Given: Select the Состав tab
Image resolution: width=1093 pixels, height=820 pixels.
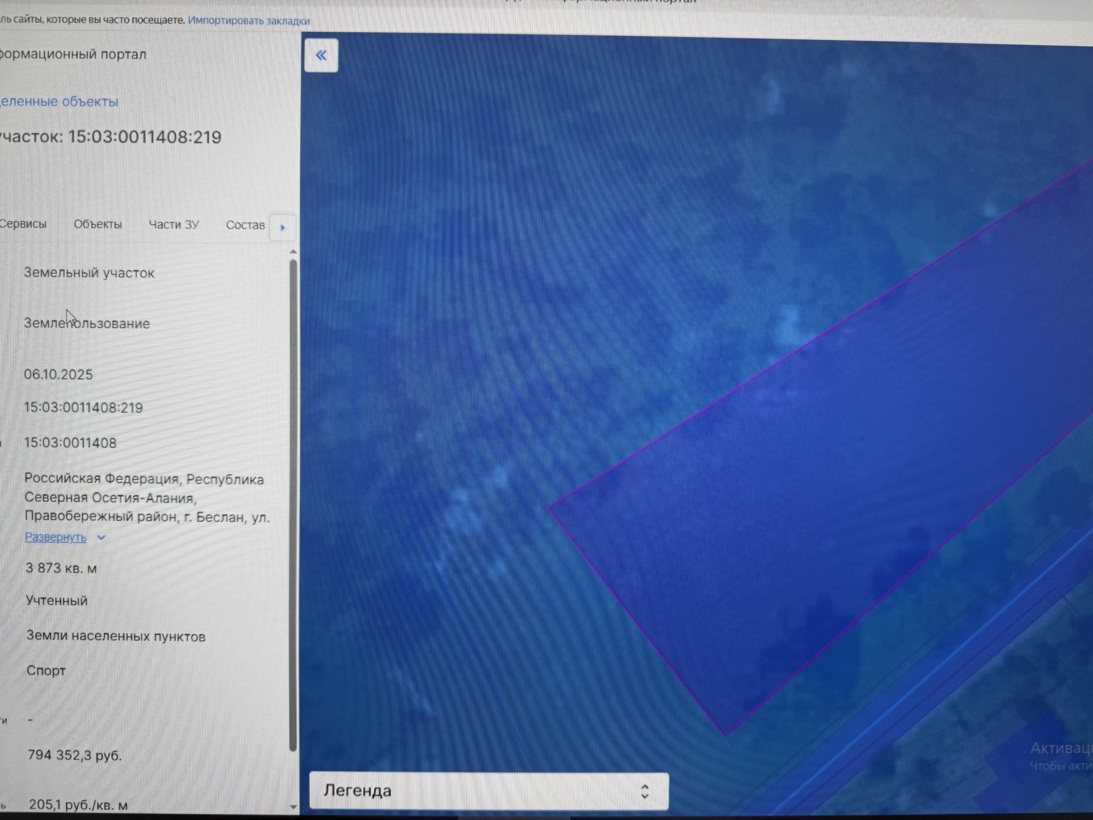Looking at the screenshot, I should (245, 225).
